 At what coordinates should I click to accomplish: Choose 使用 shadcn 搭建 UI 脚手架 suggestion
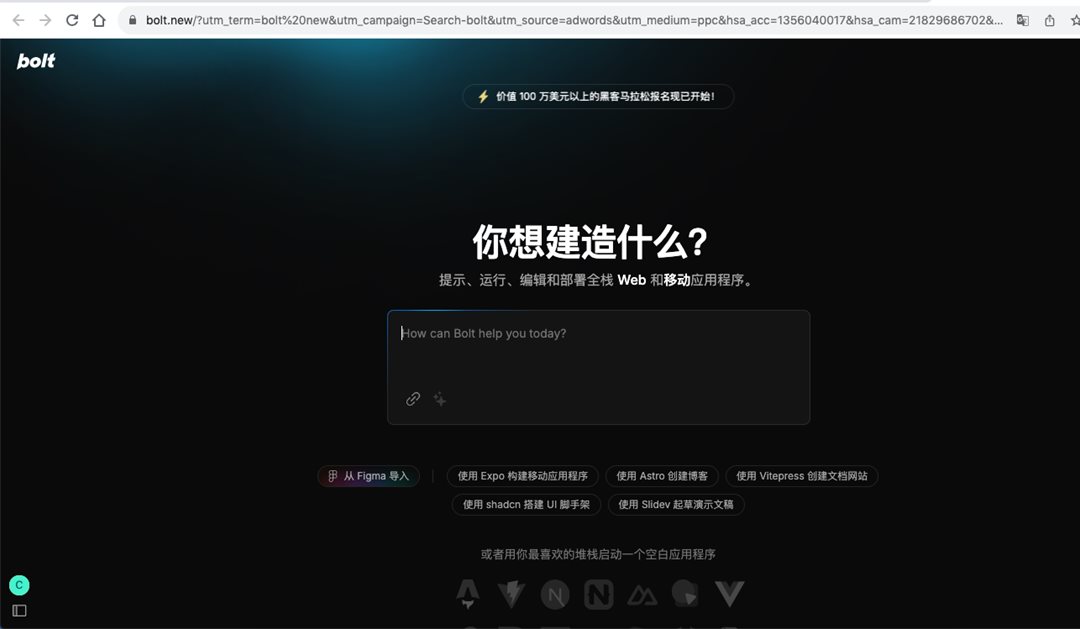[526, 504]
